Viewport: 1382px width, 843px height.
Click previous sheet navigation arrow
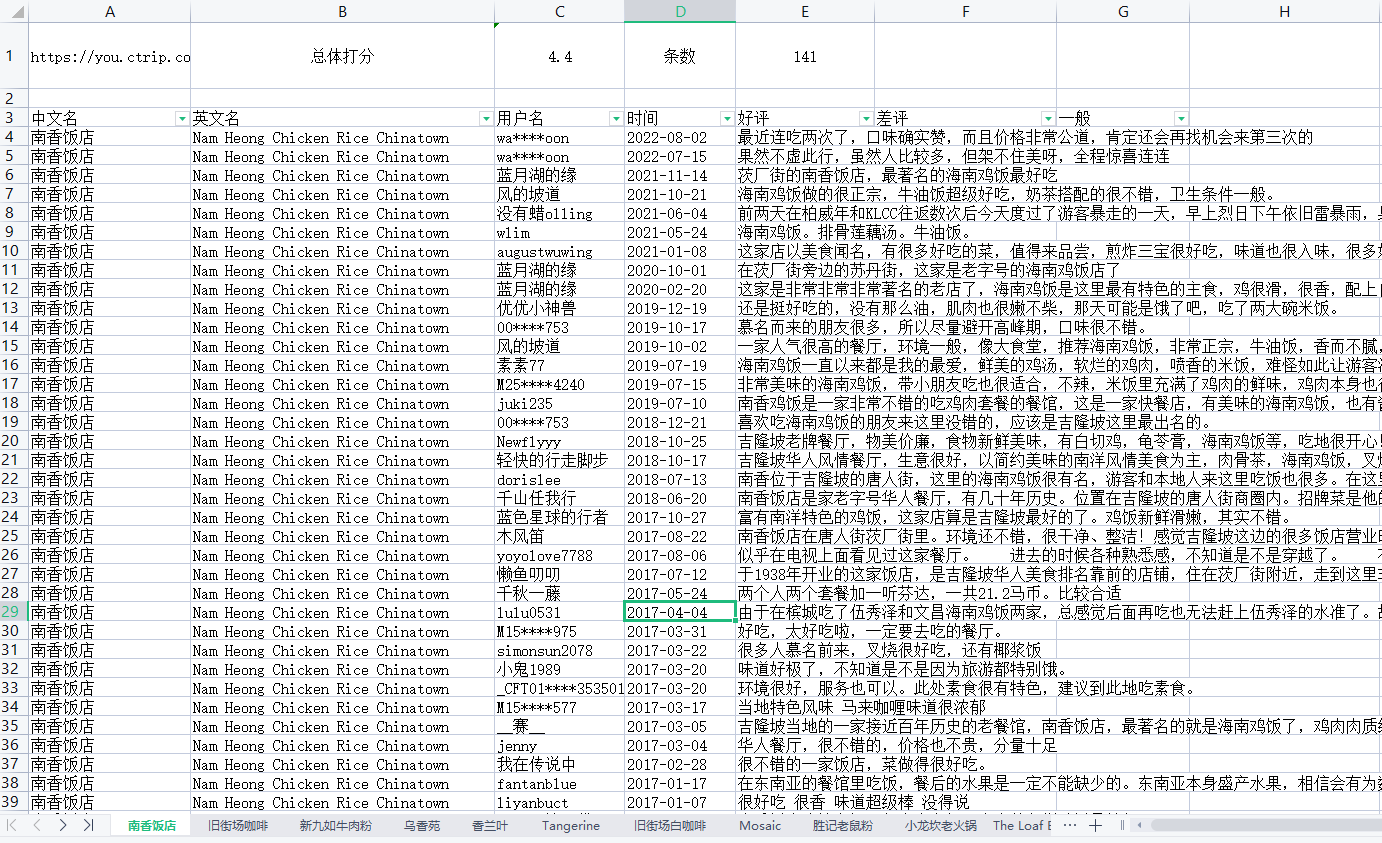pos(37,825)
